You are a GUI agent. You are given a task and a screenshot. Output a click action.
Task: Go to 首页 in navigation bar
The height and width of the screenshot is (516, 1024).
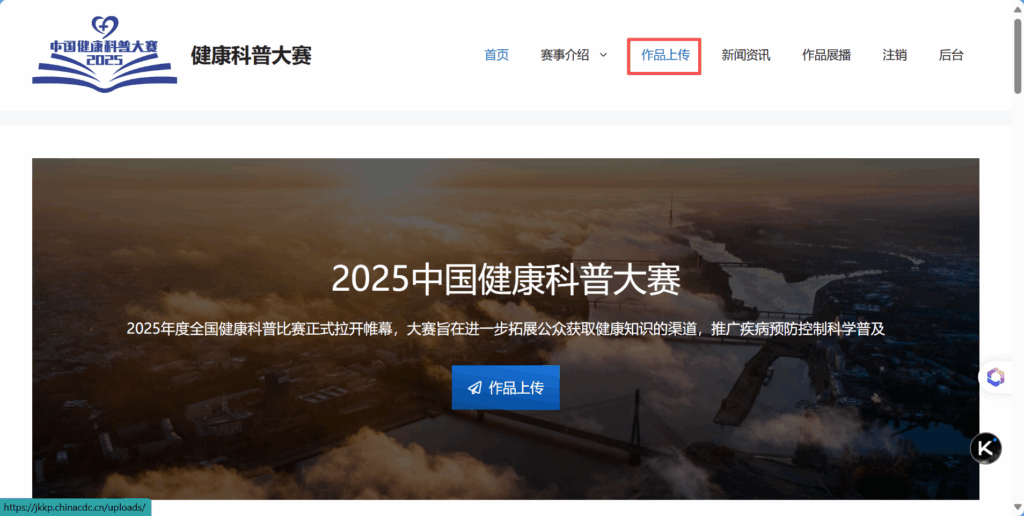(496, 56)
